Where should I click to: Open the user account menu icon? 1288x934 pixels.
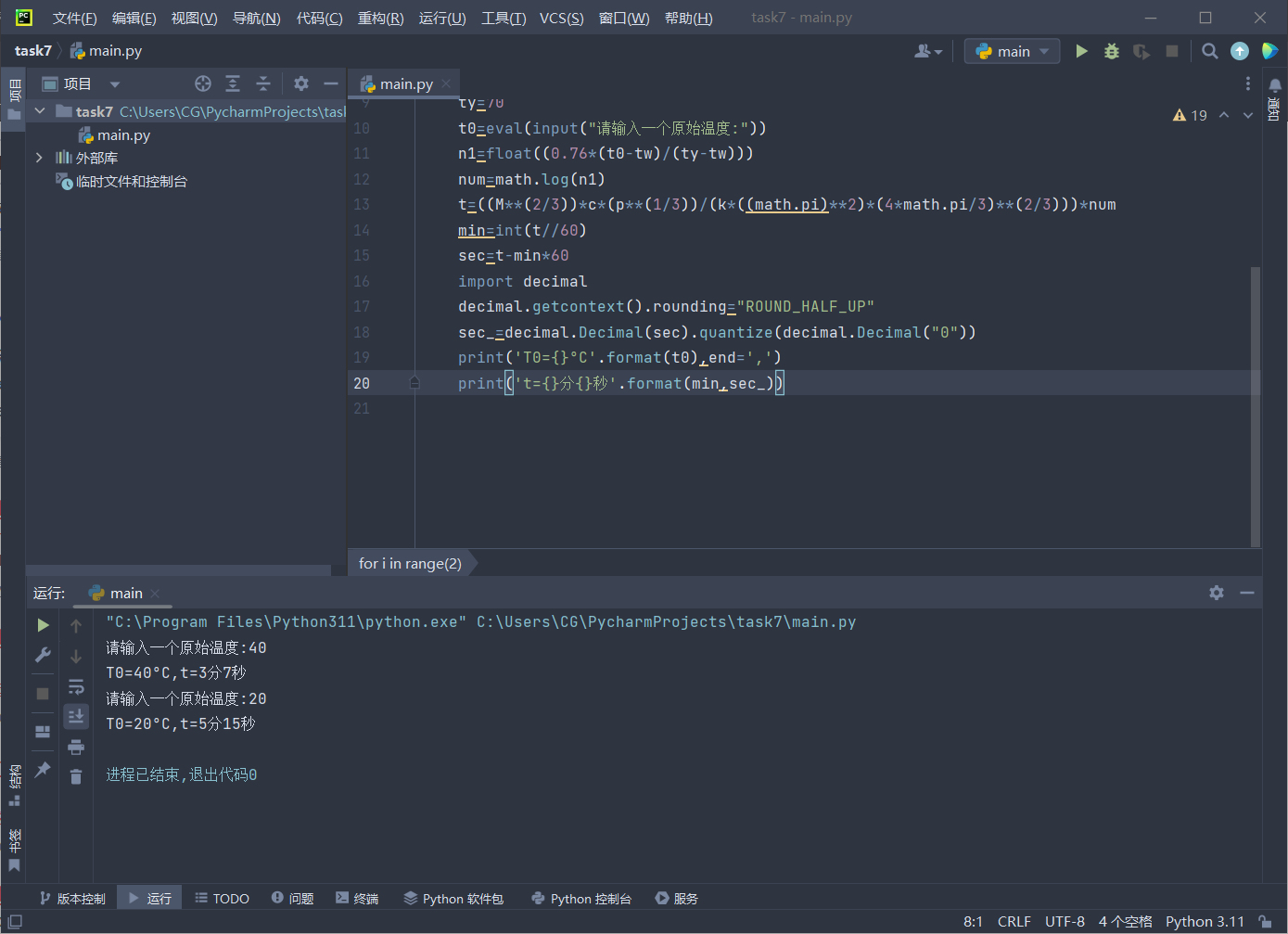[928, 51]
